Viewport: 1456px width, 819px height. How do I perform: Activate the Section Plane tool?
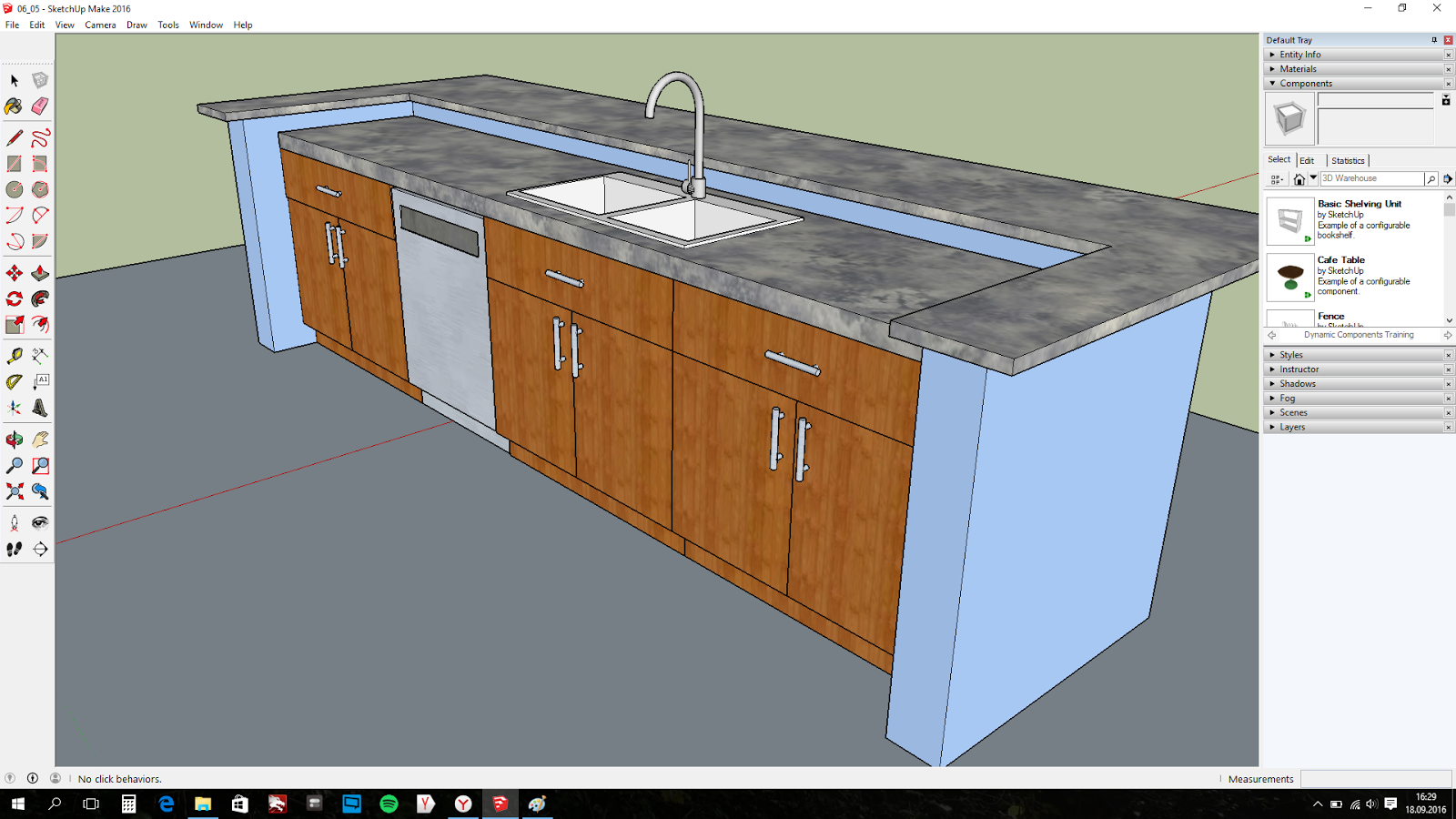click(40, 549)
